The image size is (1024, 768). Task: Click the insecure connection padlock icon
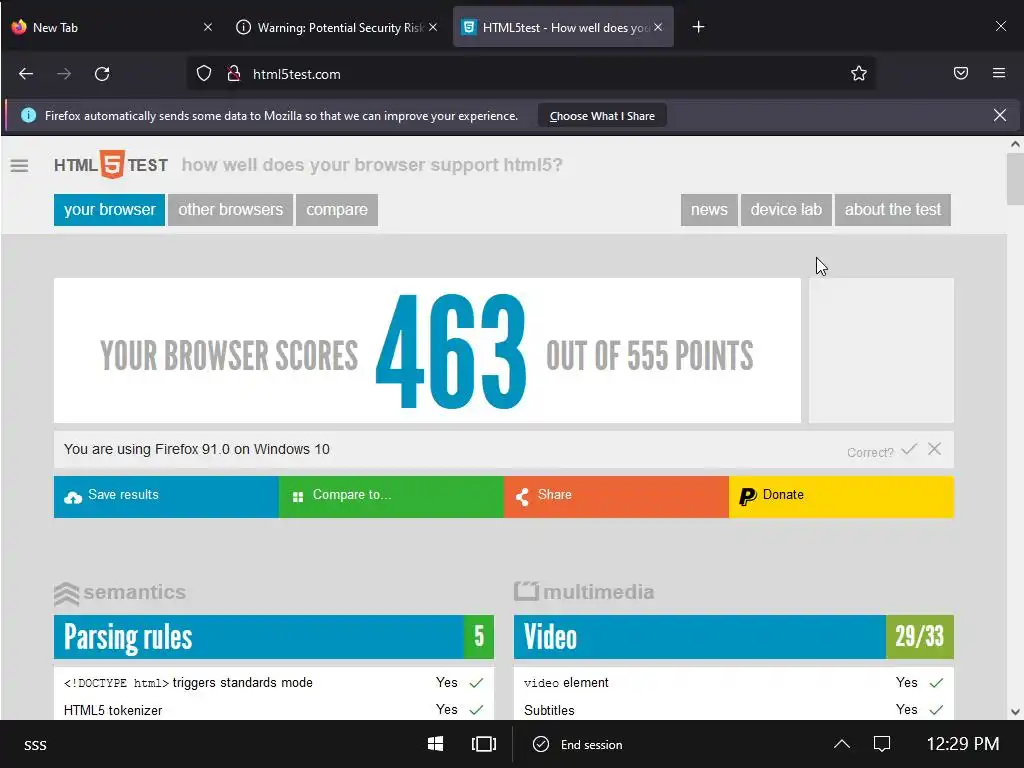click(x=233, y=74)
